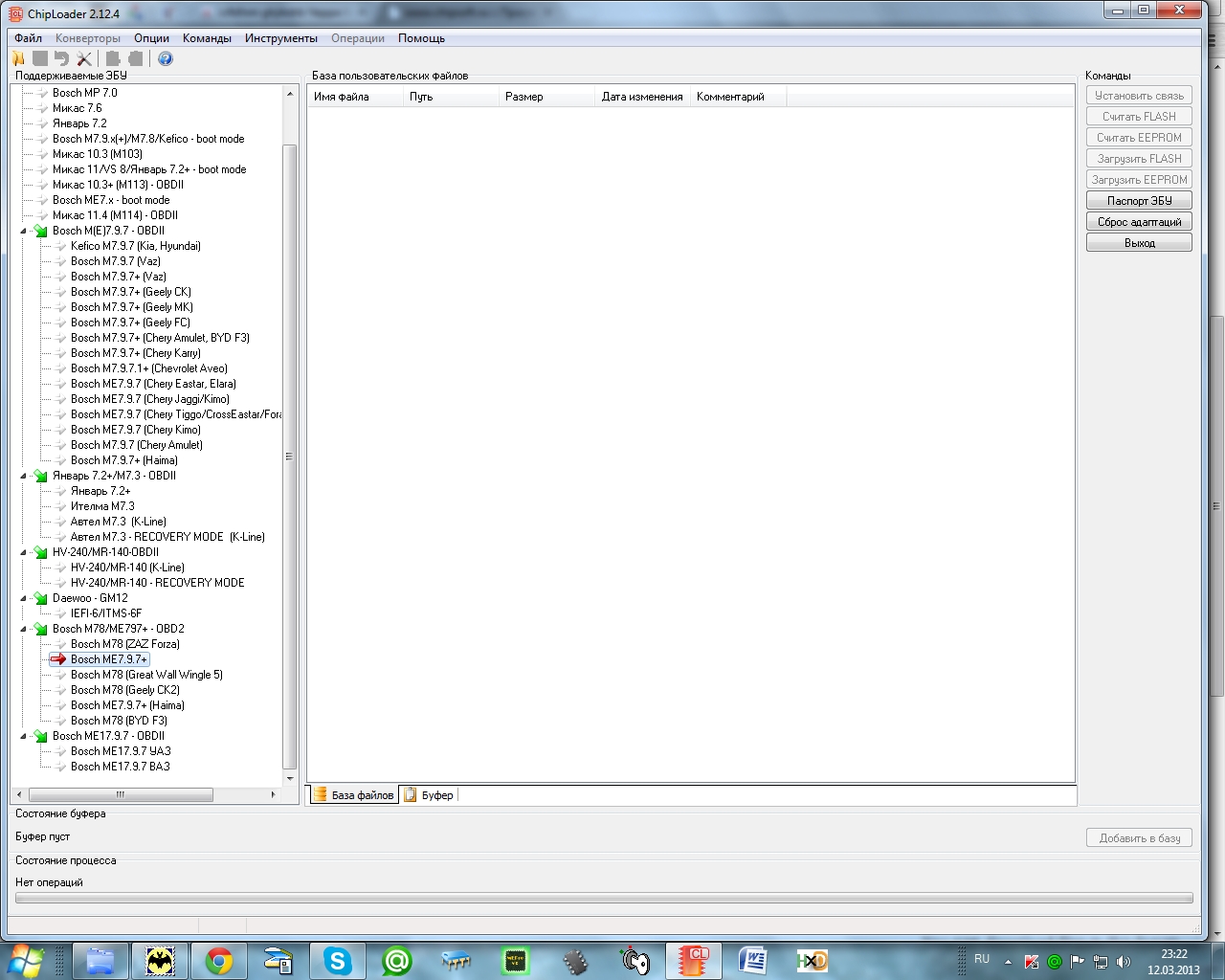Image resolution: width=1225 pixels, height=980 pixels.
Task: Click the ECU tree vertical scrollbar
Action: click(x=290, y=457)
